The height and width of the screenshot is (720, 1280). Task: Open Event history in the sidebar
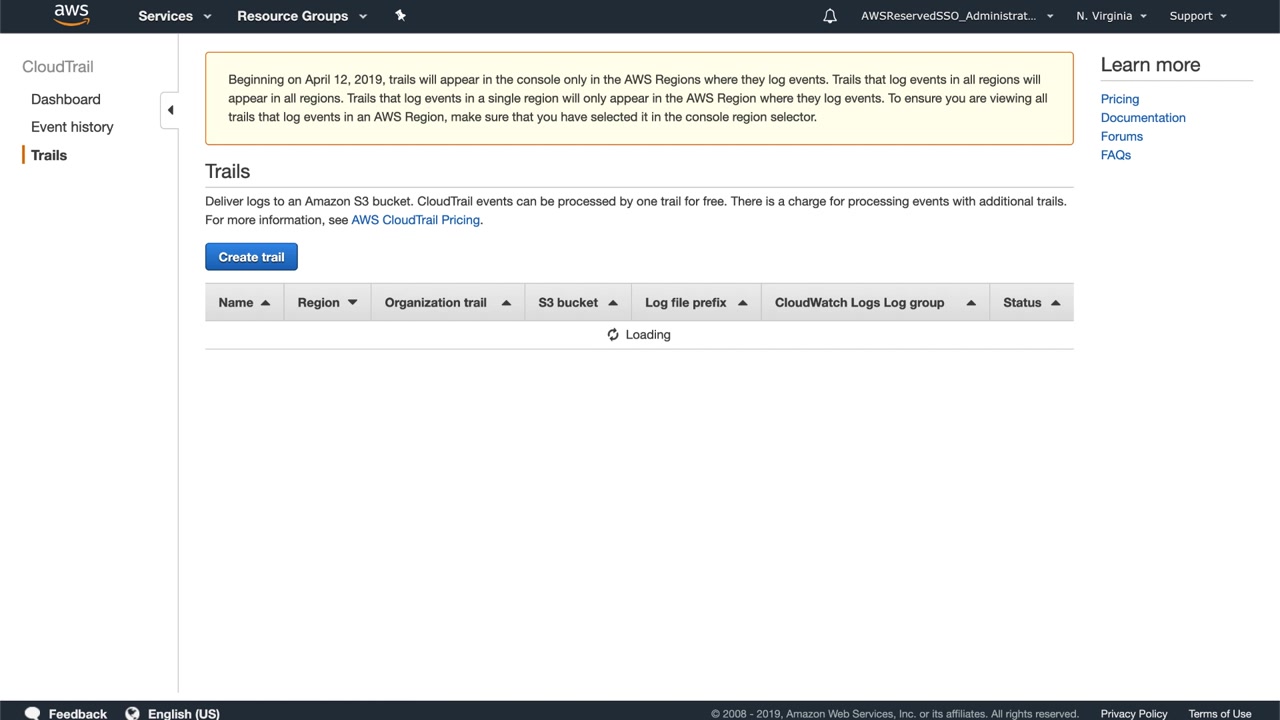(72, 127)
